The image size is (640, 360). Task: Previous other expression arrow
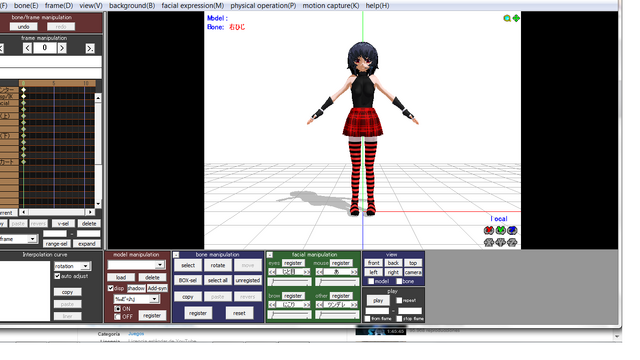click(x=320, y=305)
